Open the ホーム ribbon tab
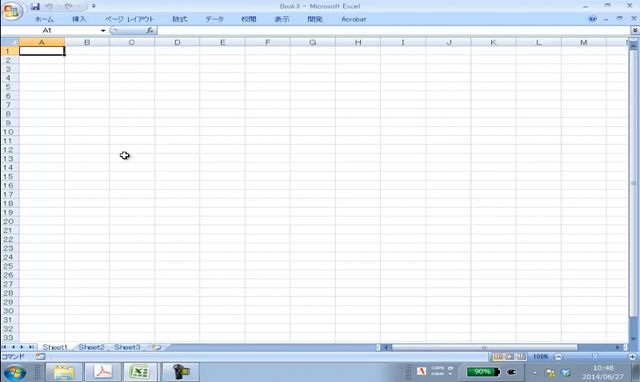 (x=44, y=19)
